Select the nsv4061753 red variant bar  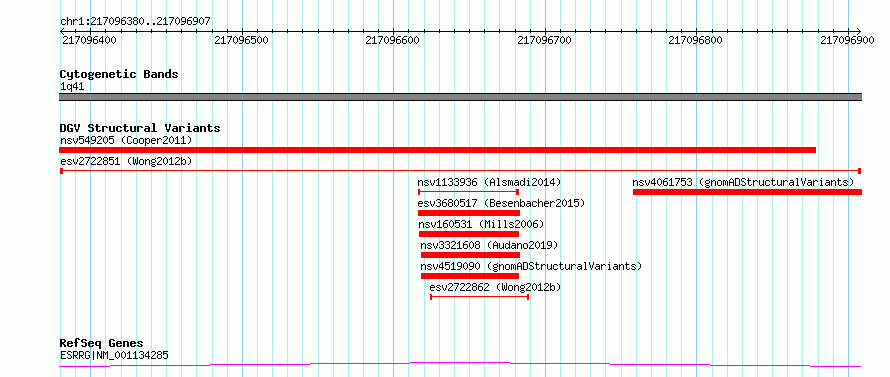(748, 192)
